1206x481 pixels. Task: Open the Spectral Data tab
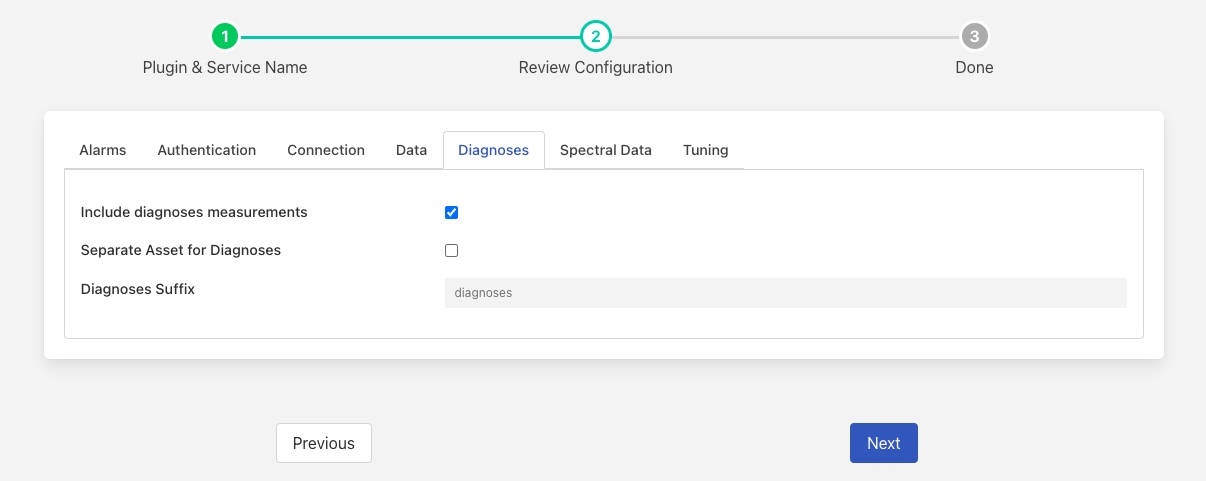605,150
